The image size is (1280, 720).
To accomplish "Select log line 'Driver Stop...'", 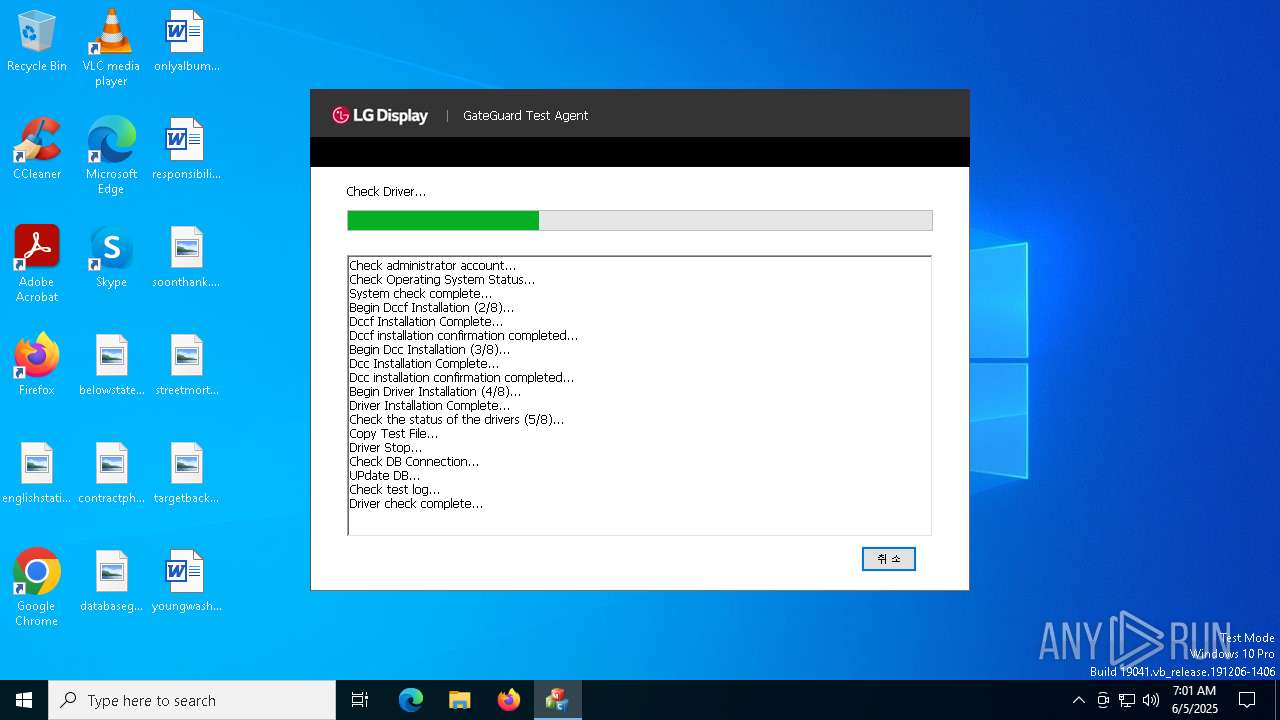I will tap(385, 447).
